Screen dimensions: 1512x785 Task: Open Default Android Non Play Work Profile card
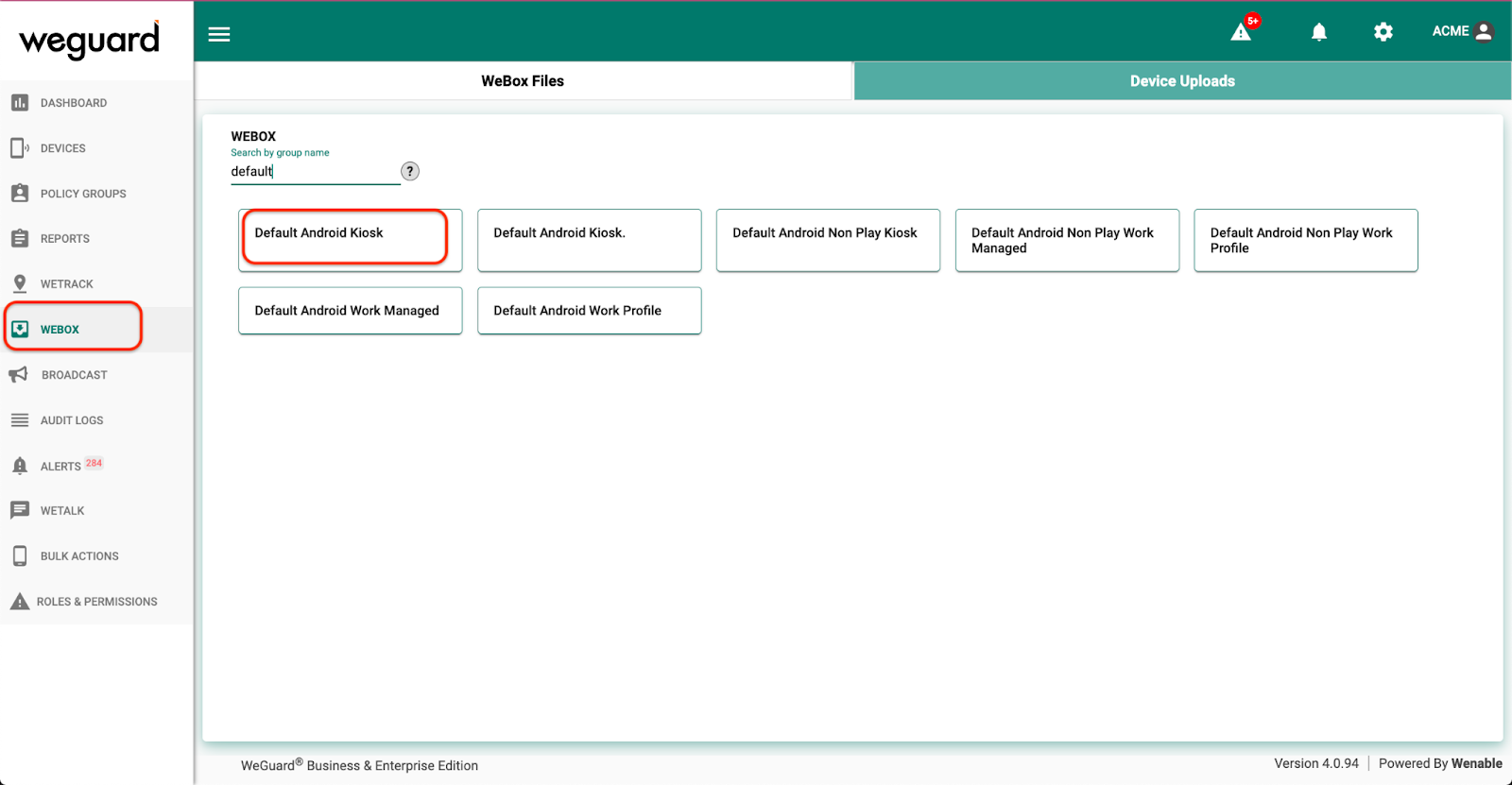click(1306, 240)
